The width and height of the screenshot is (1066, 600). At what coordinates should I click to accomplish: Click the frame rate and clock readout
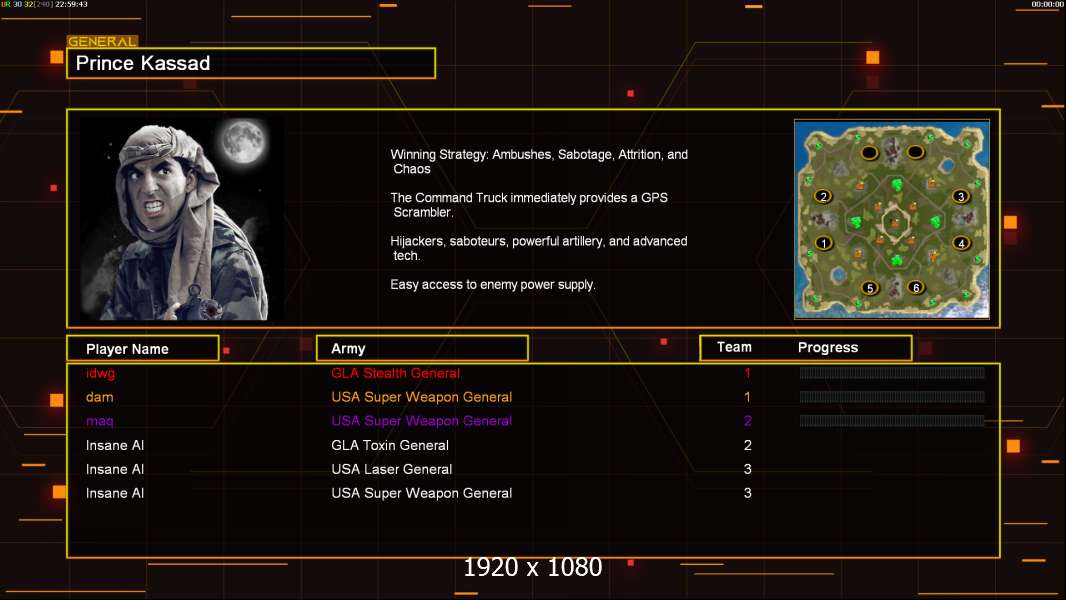point(44,4)
